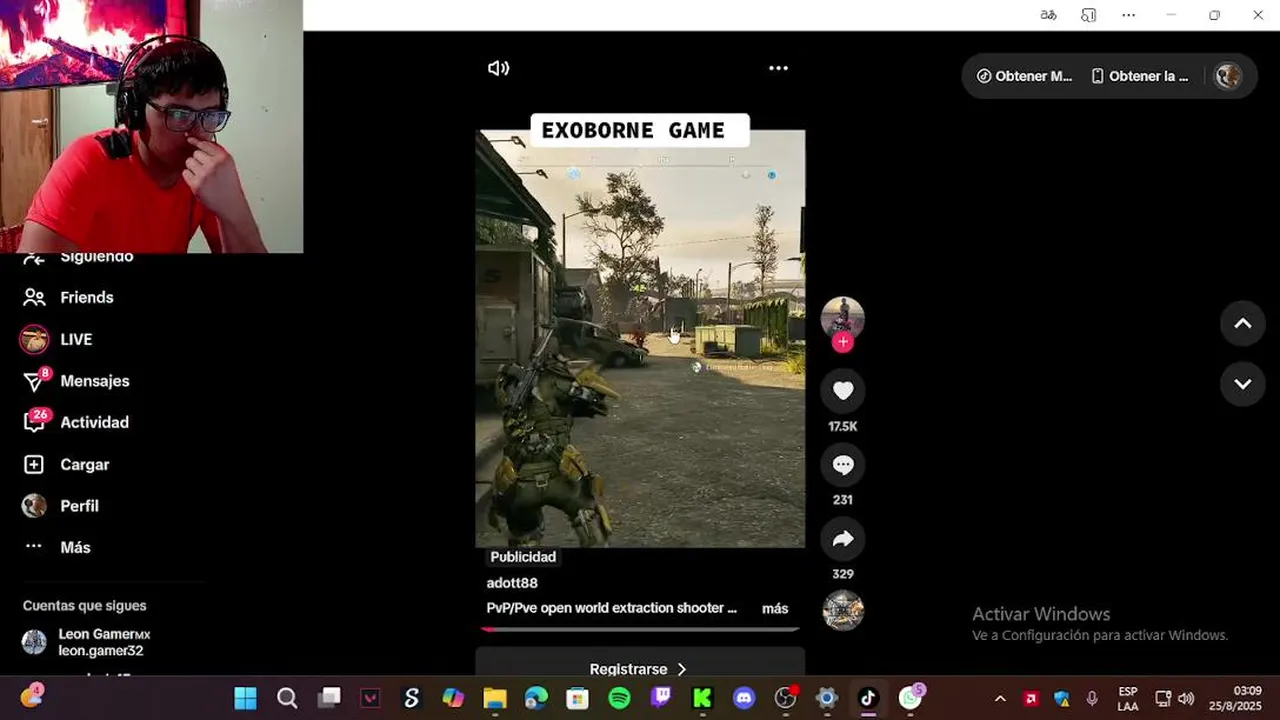Screen dimensions: 1280x720
Task: Open the title bar three-dot menu
Action: coord(1129,15)
